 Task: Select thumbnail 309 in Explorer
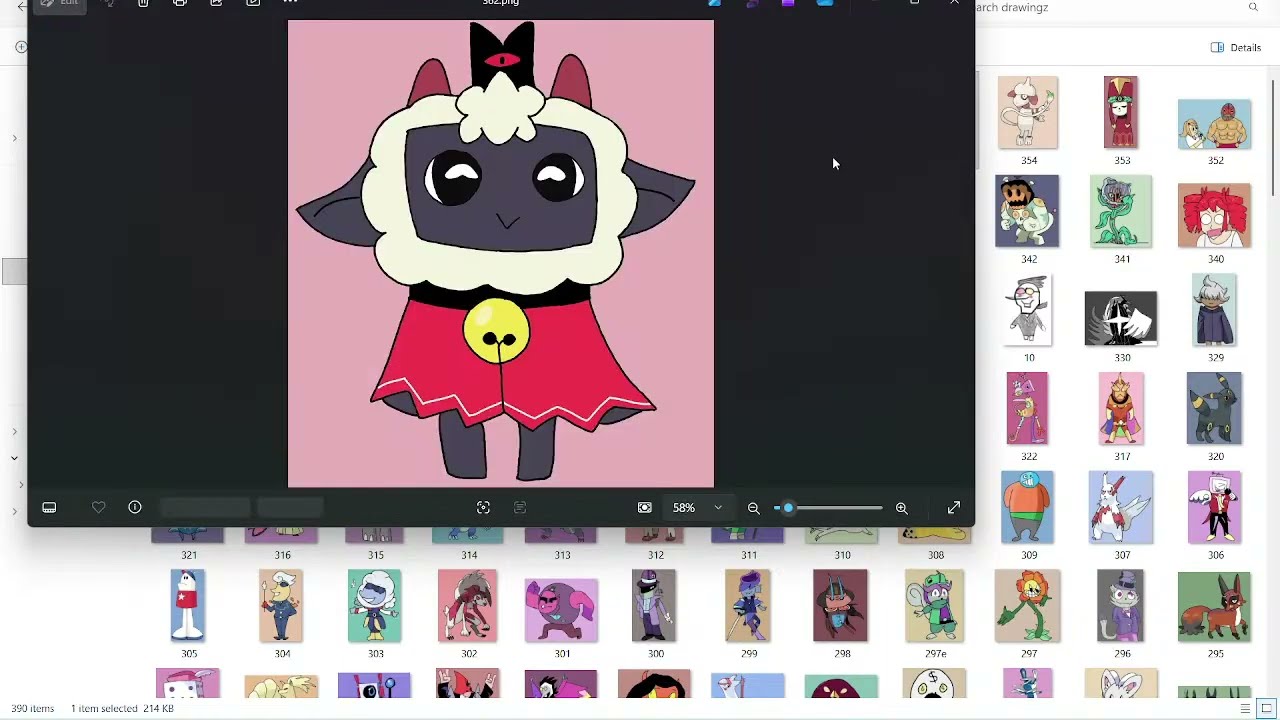1028,507
